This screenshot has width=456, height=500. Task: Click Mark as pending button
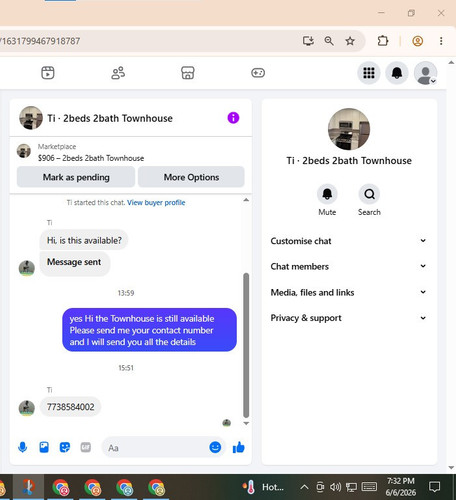point(76,177)
